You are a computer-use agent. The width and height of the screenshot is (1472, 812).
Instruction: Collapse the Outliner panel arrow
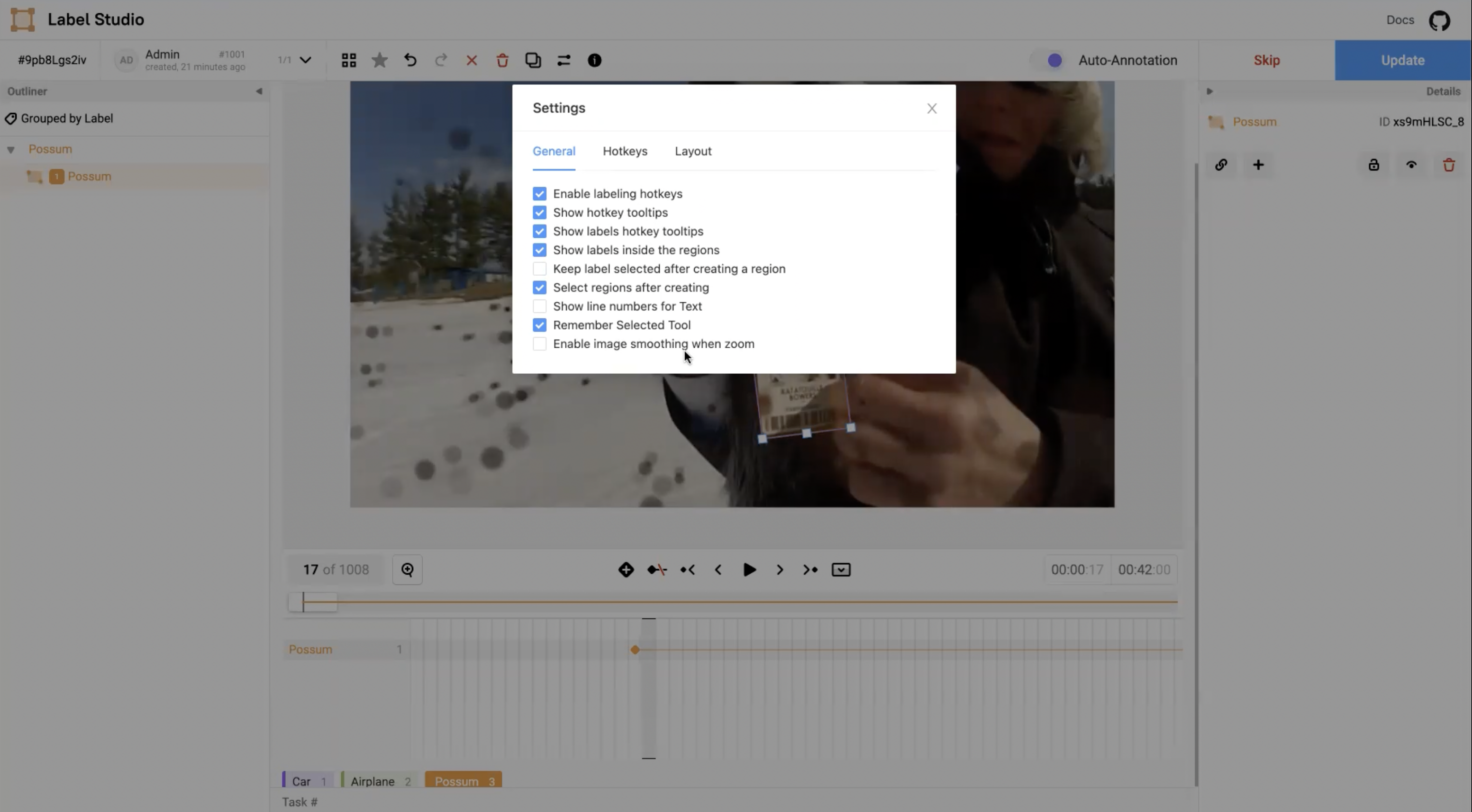click(259, 91)
